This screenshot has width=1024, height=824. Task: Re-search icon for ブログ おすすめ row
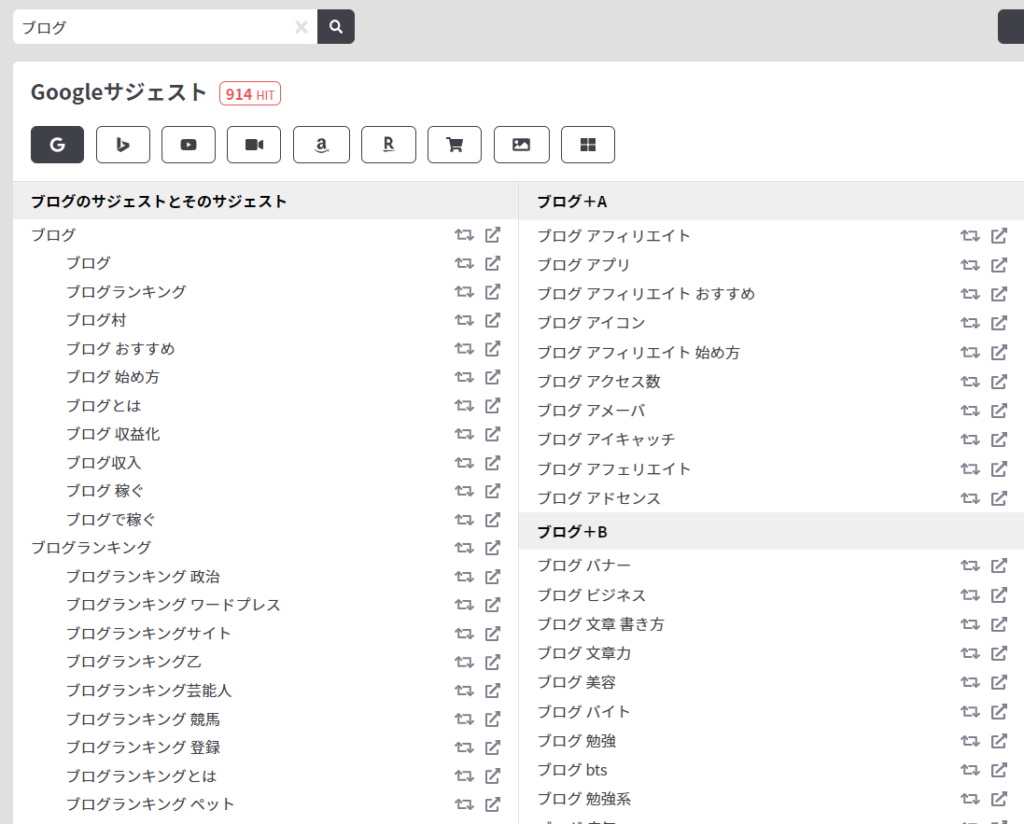(464, 349)
